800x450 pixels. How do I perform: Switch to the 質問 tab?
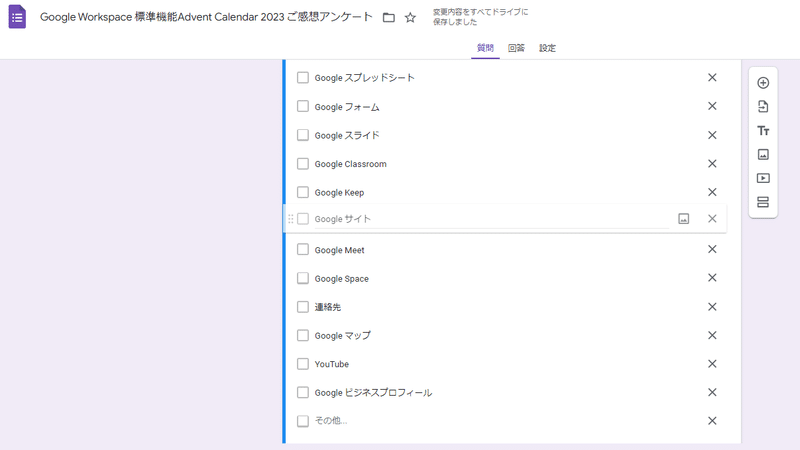click(x=485, y=48)
